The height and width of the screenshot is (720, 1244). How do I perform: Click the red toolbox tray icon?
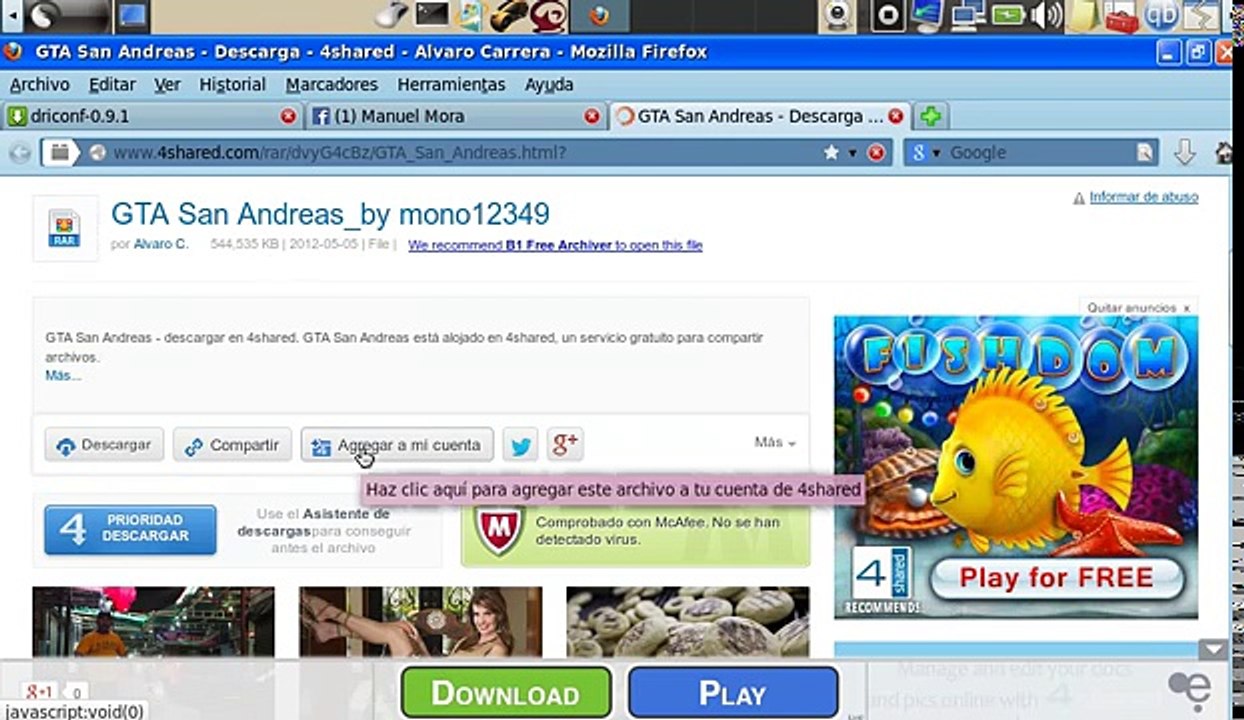coord(1123,16)
